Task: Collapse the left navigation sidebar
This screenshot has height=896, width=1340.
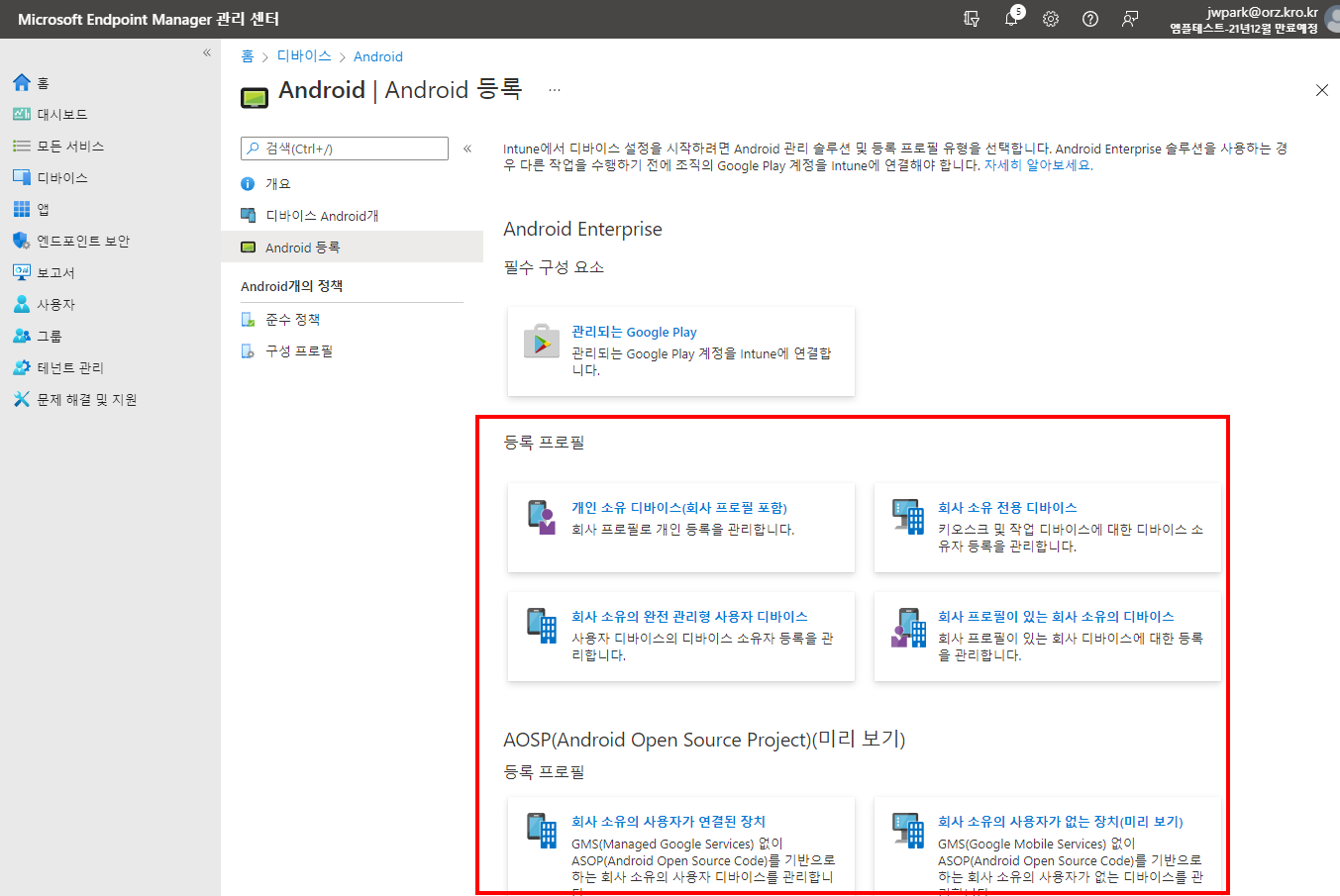Action: (207, 52)
